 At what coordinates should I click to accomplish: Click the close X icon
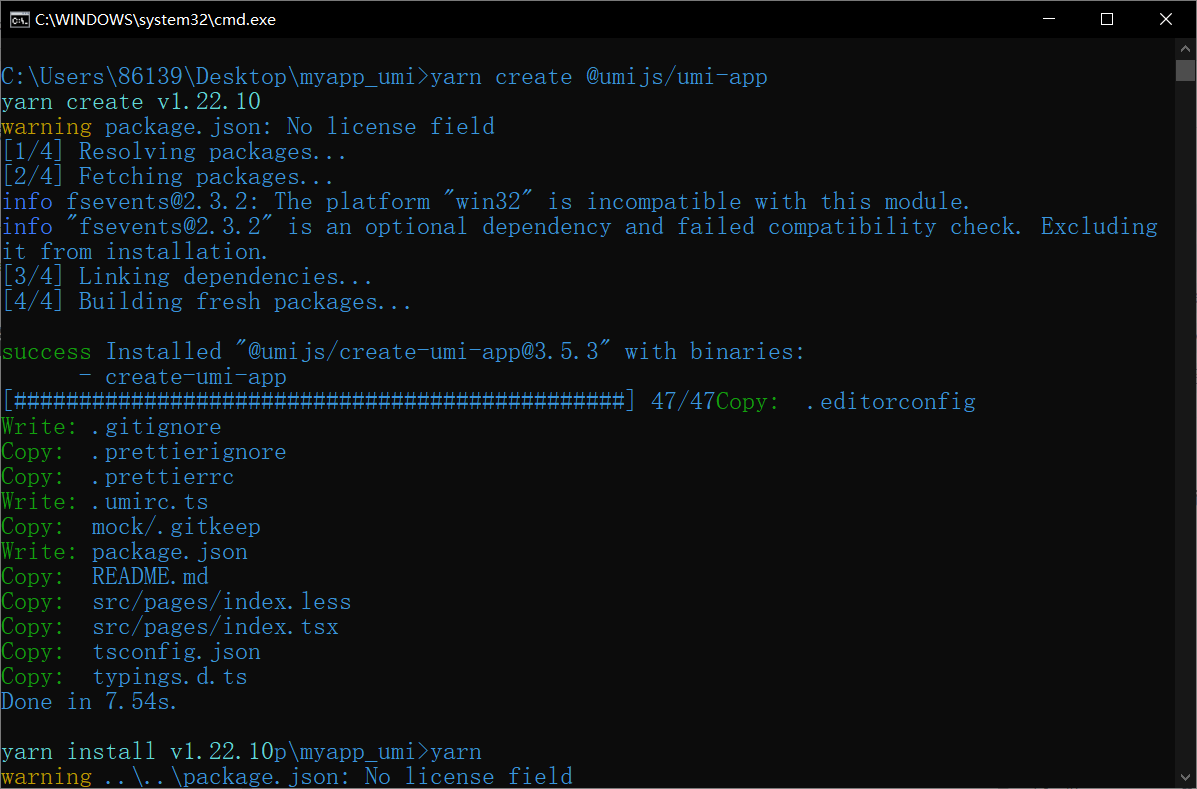tap(1166, 18)
